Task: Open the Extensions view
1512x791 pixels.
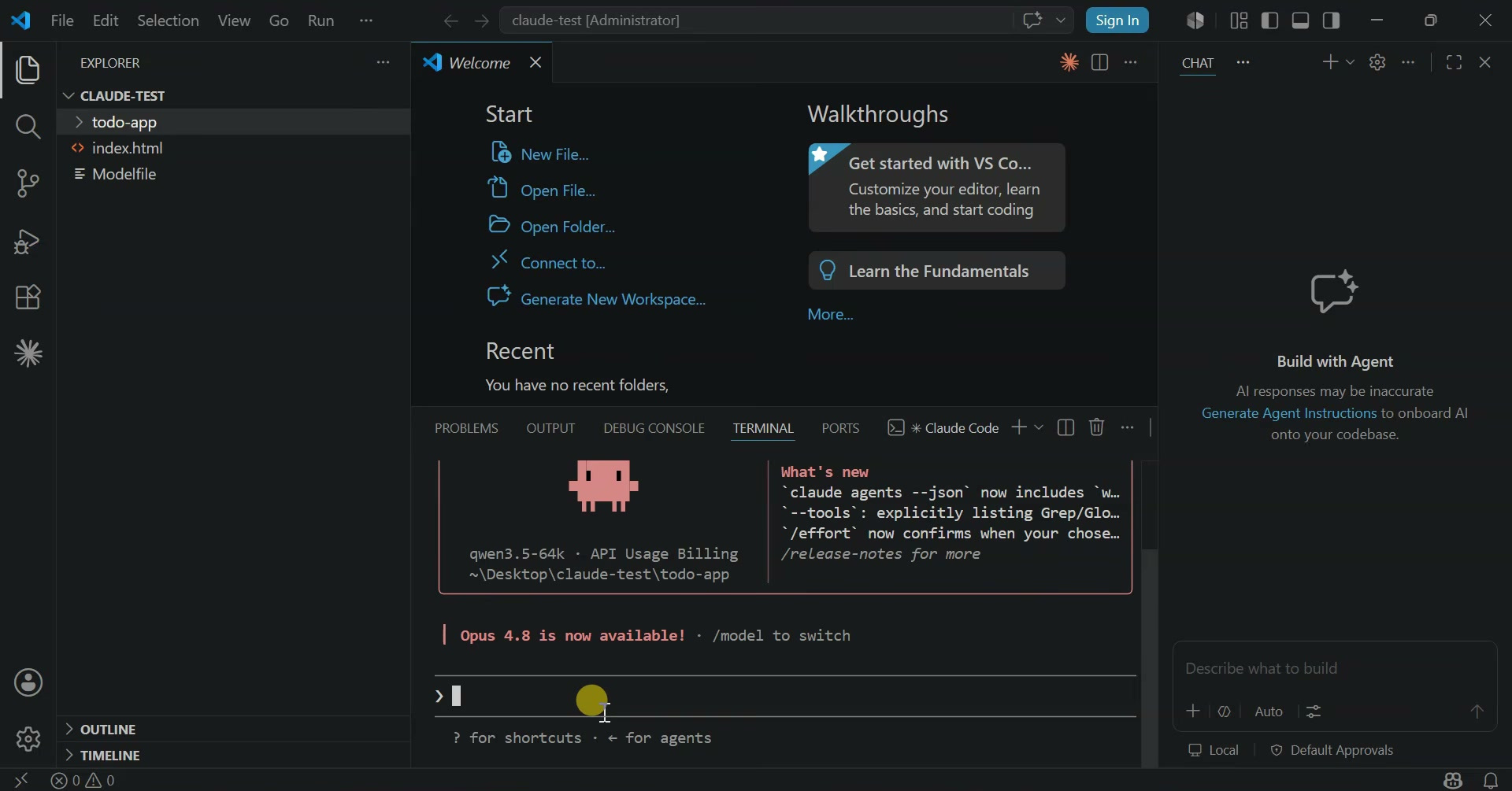Action: pyautogui.click(x=28, y=298)
